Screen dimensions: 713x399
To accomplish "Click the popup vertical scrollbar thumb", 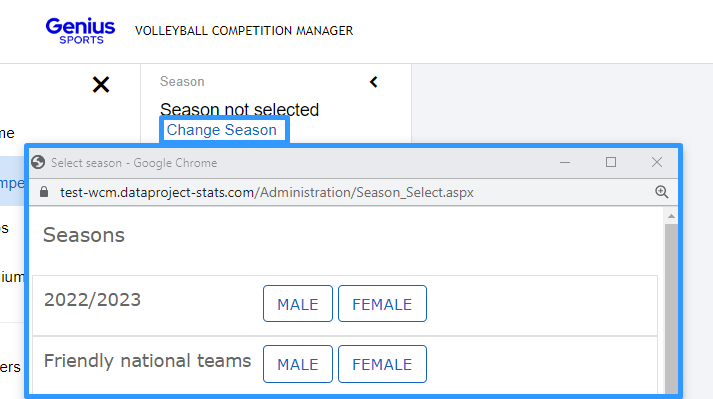I will coord(671,308).
